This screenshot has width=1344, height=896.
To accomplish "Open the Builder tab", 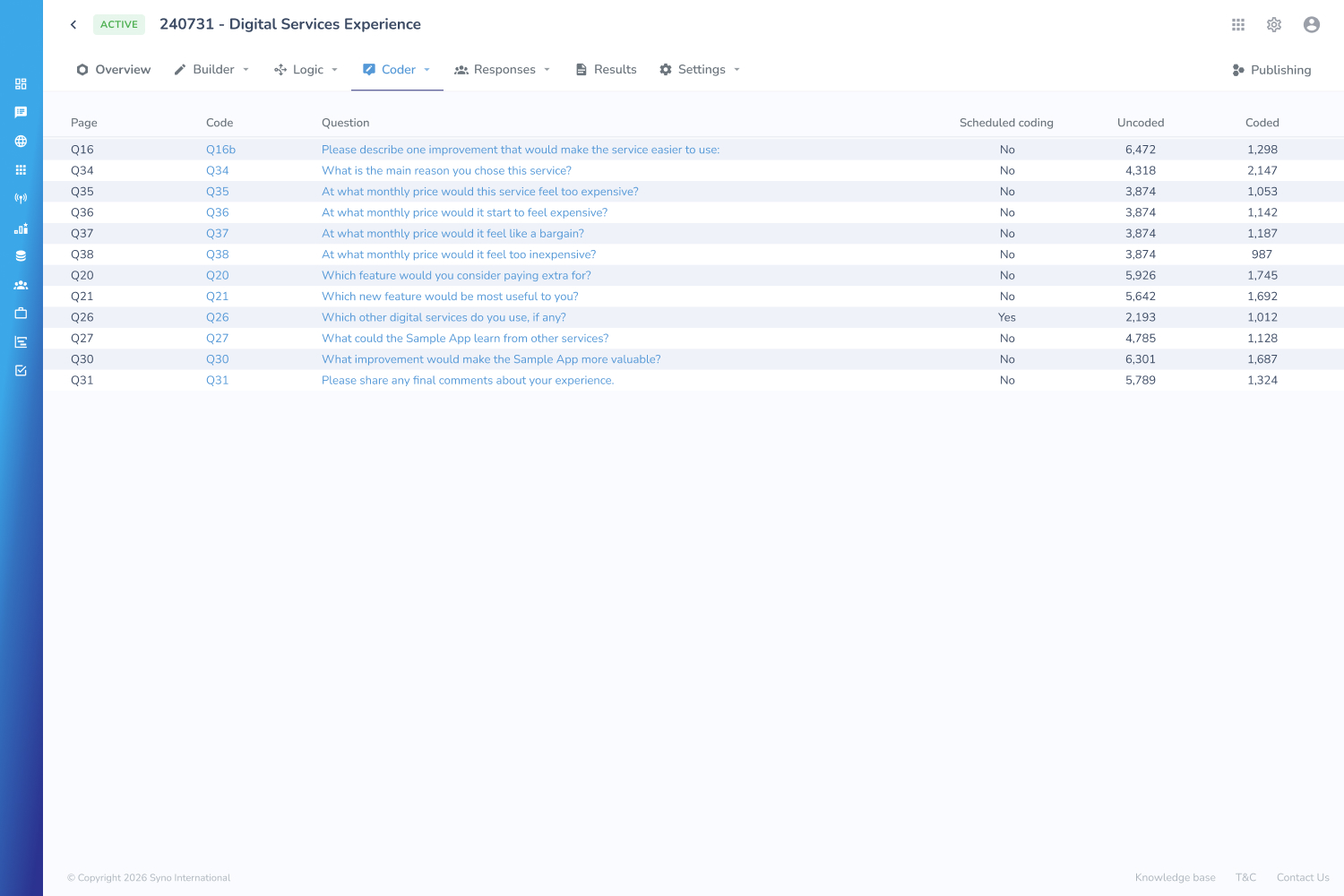I will click(x=204, y=70).
